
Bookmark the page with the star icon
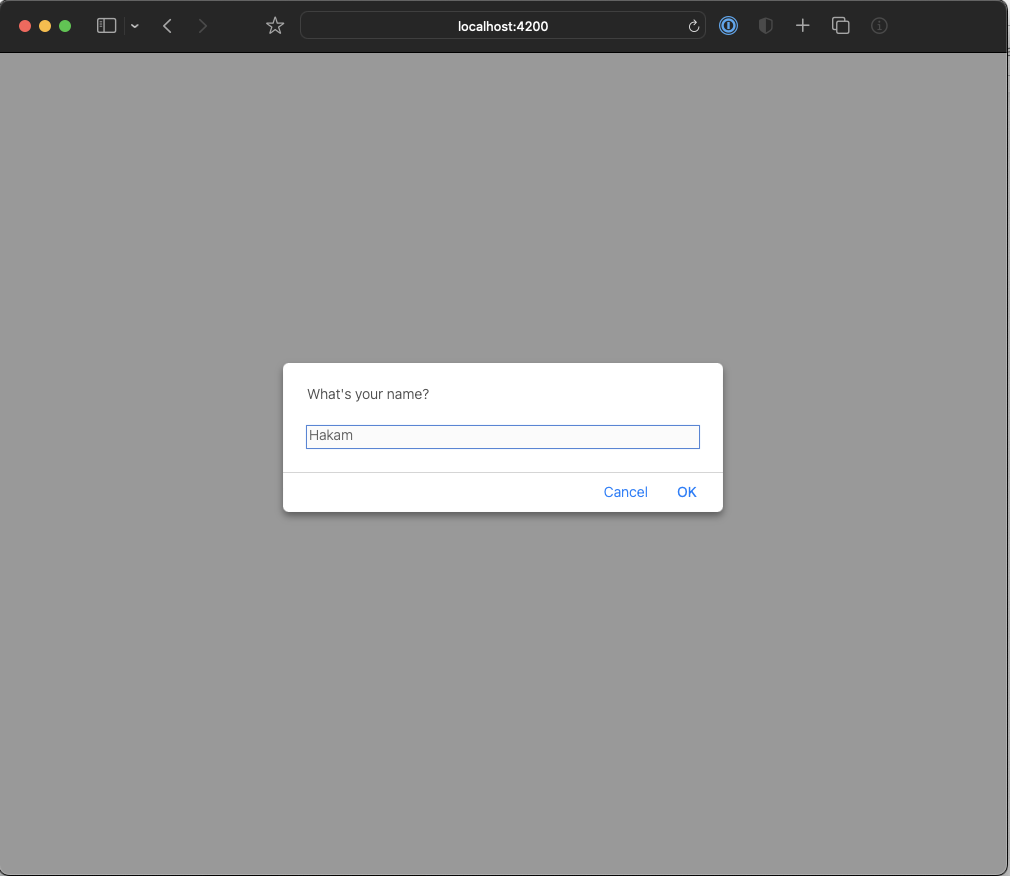point(275,26)
